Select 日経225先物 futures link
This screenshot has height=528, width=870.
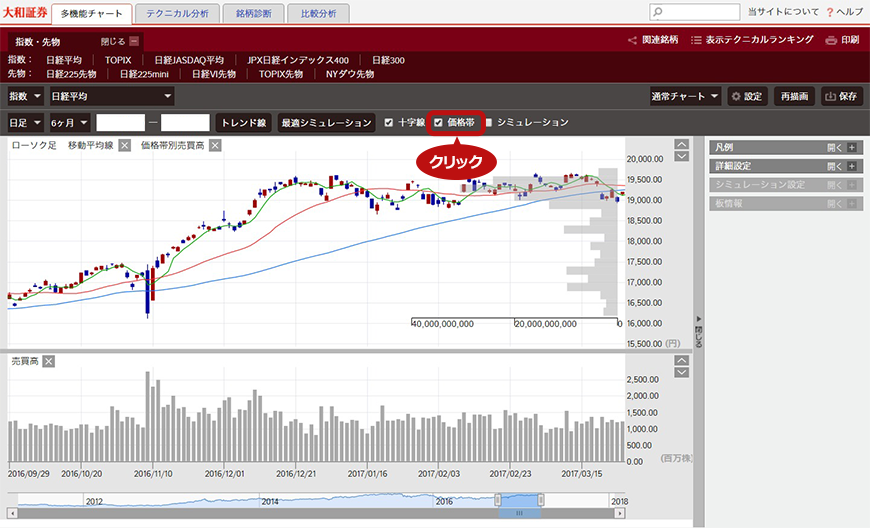point(71,74)
